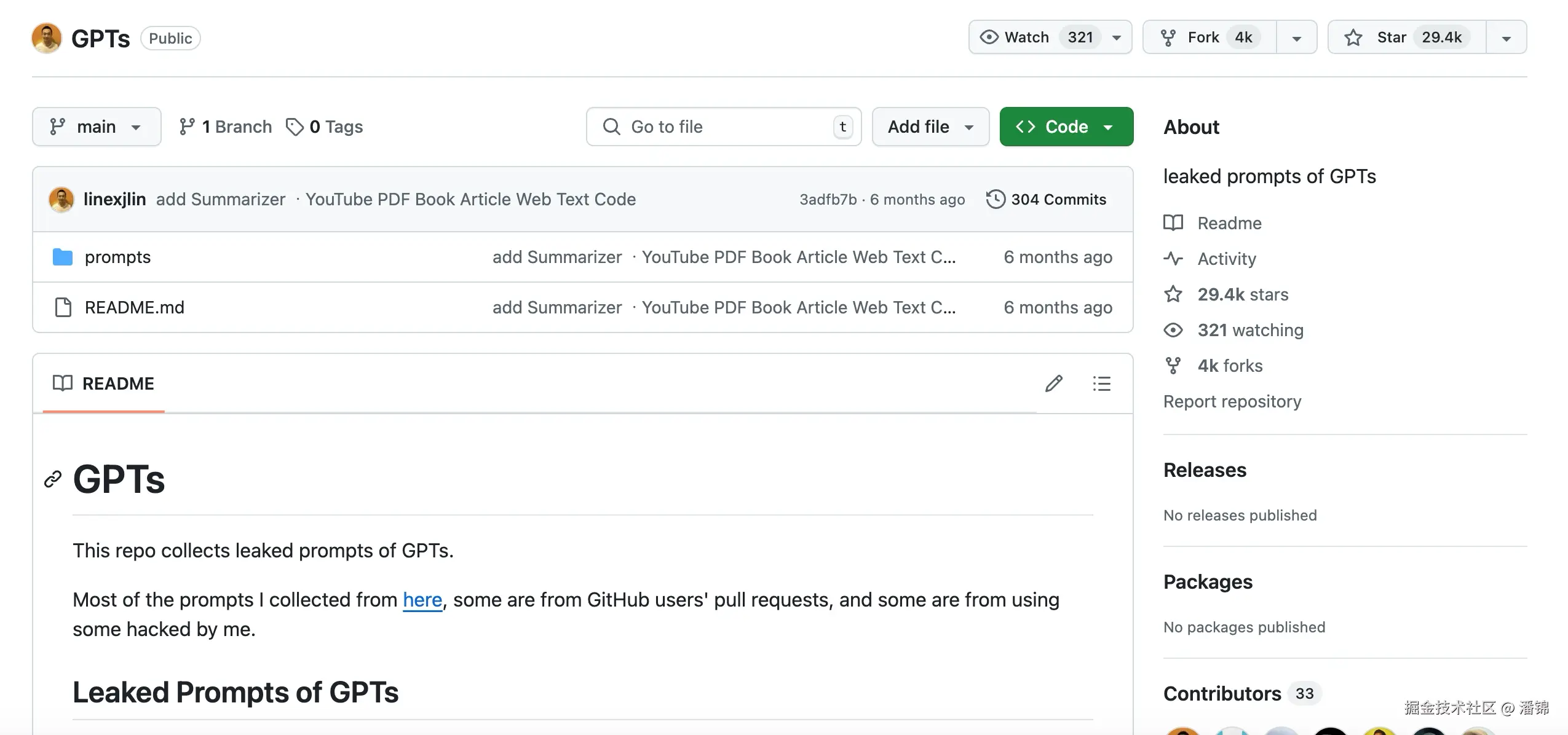The image size is (1568, 735).
Task: Click the 0 Tags link
Action: pyautogui.click(x=325, y=127)
